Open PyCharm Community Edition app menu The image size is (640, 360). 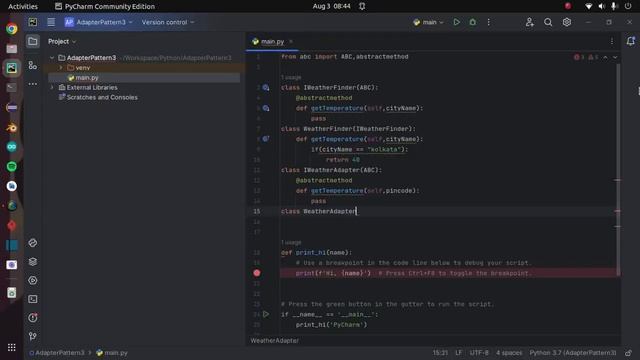105,6
